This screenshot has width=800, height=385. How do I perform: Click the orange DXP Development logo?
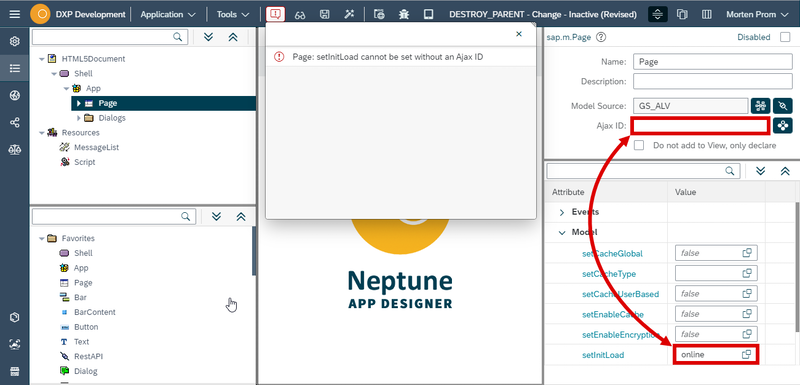pos(40,14)
